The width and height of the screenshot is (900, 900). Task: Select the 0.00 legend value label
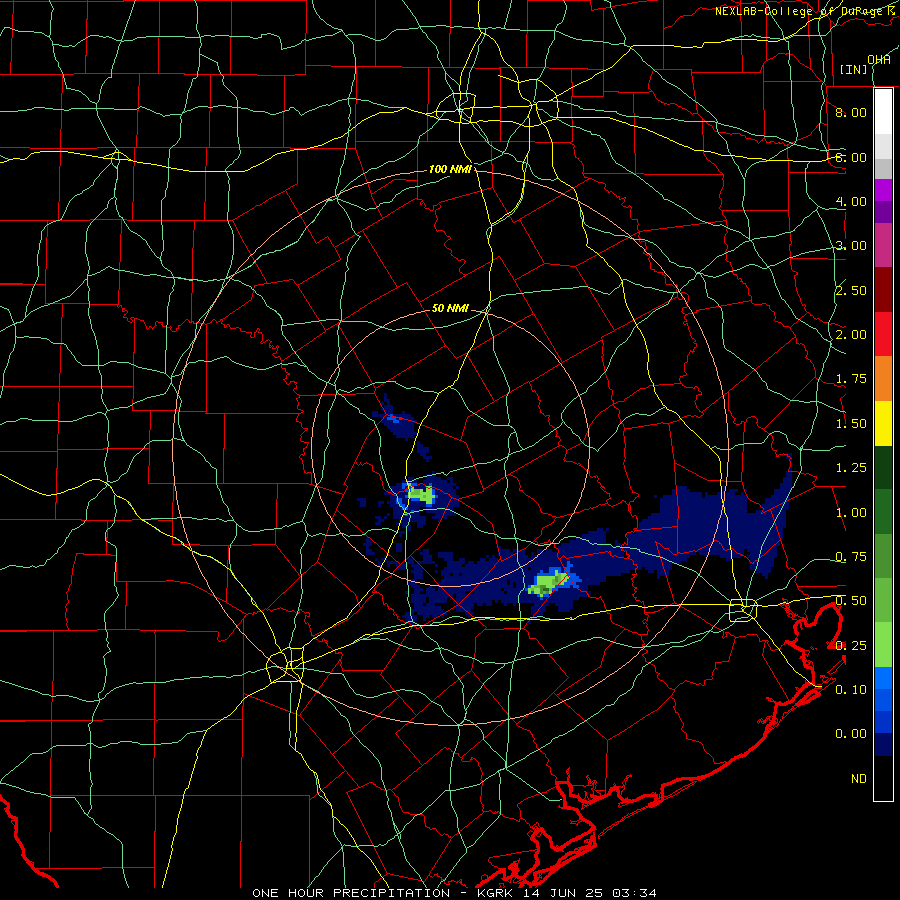point(851,734)
